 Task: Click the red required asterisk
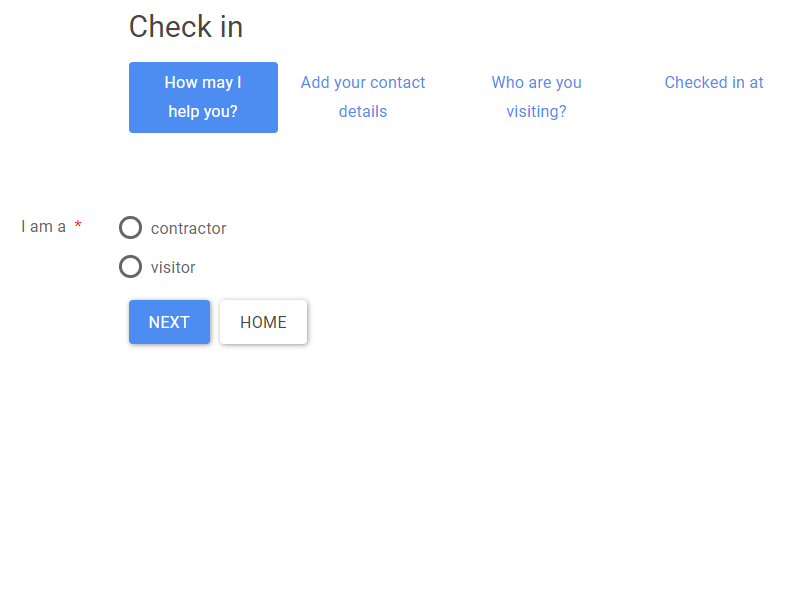(x=78, y=227)
